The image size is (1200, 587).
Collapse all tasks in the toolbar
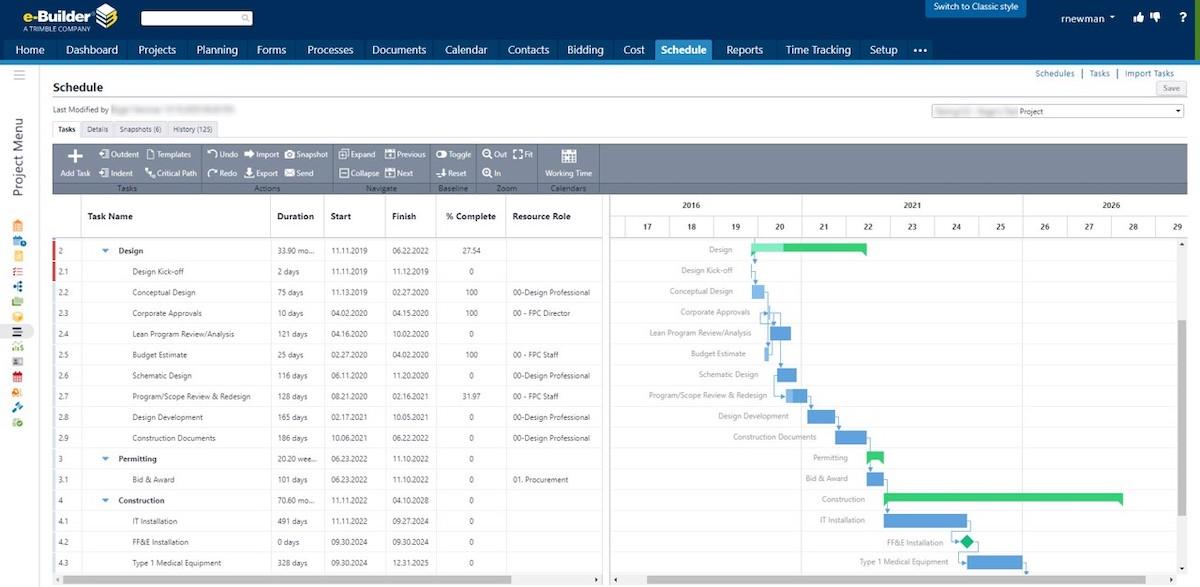pyautogui.click(x=359, y=173)
